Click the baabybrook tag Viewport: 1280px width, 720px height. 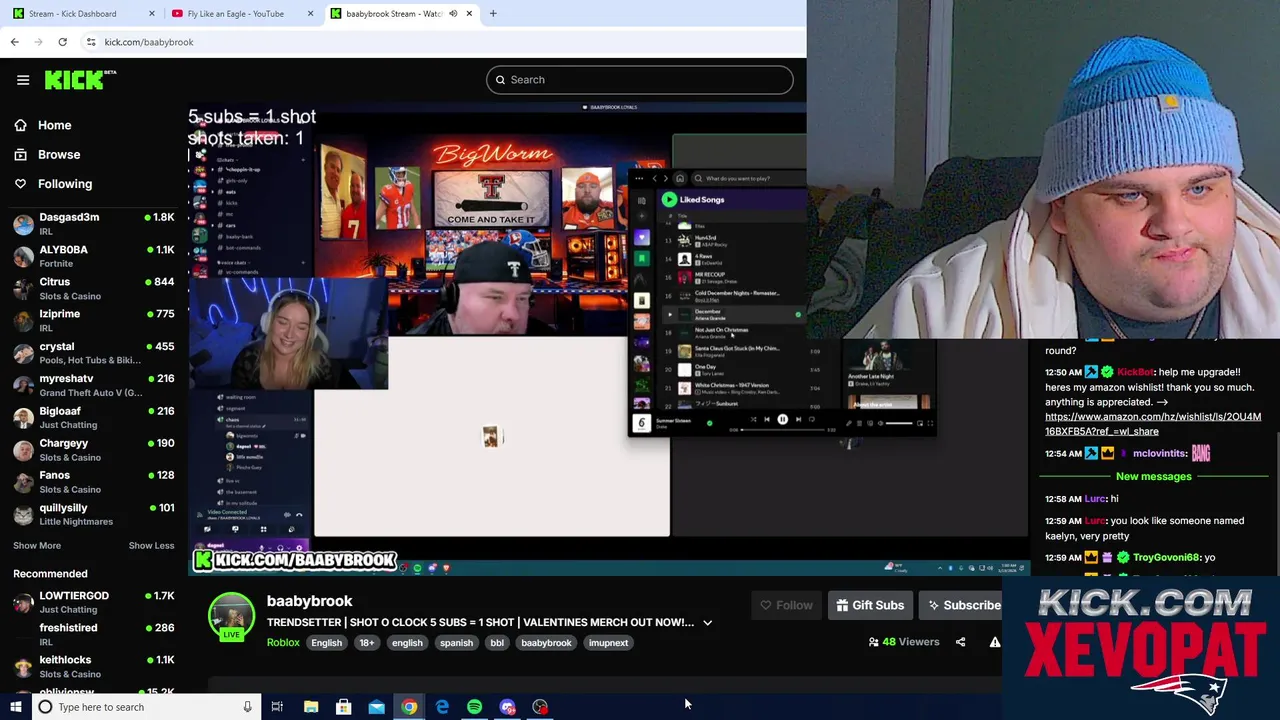point(546,643)
